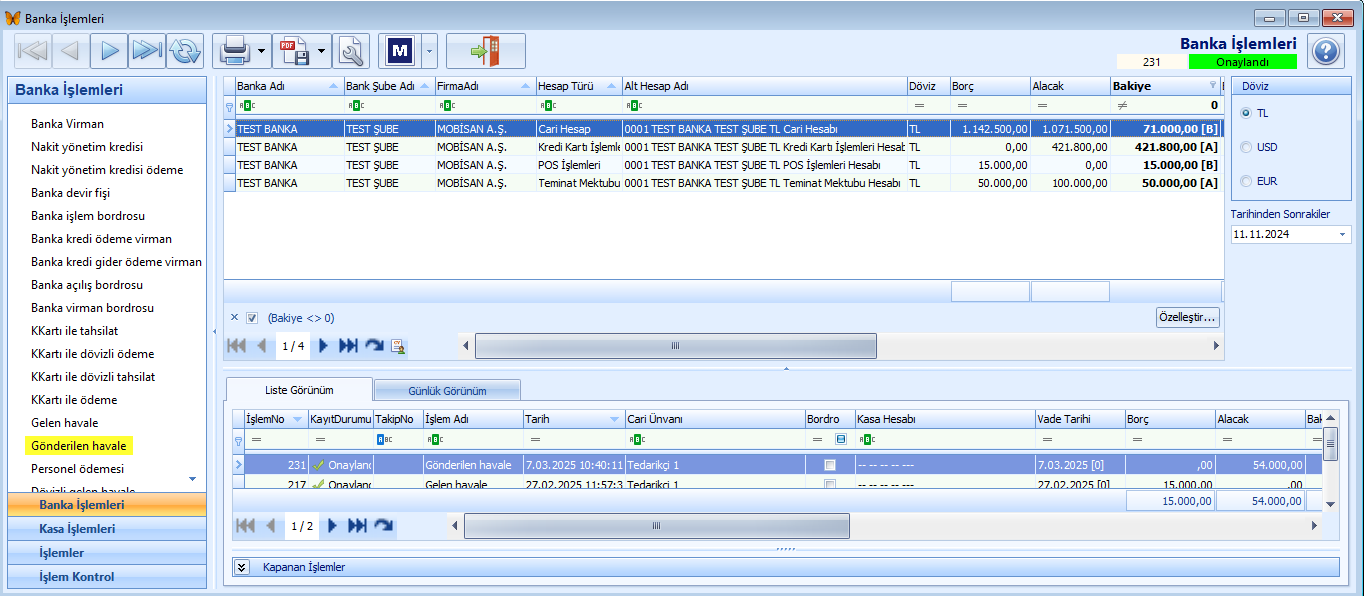The image size is (1364, 596).
Task: Open the İşlem Kontrol navigation group
Action: pos(107,577)
